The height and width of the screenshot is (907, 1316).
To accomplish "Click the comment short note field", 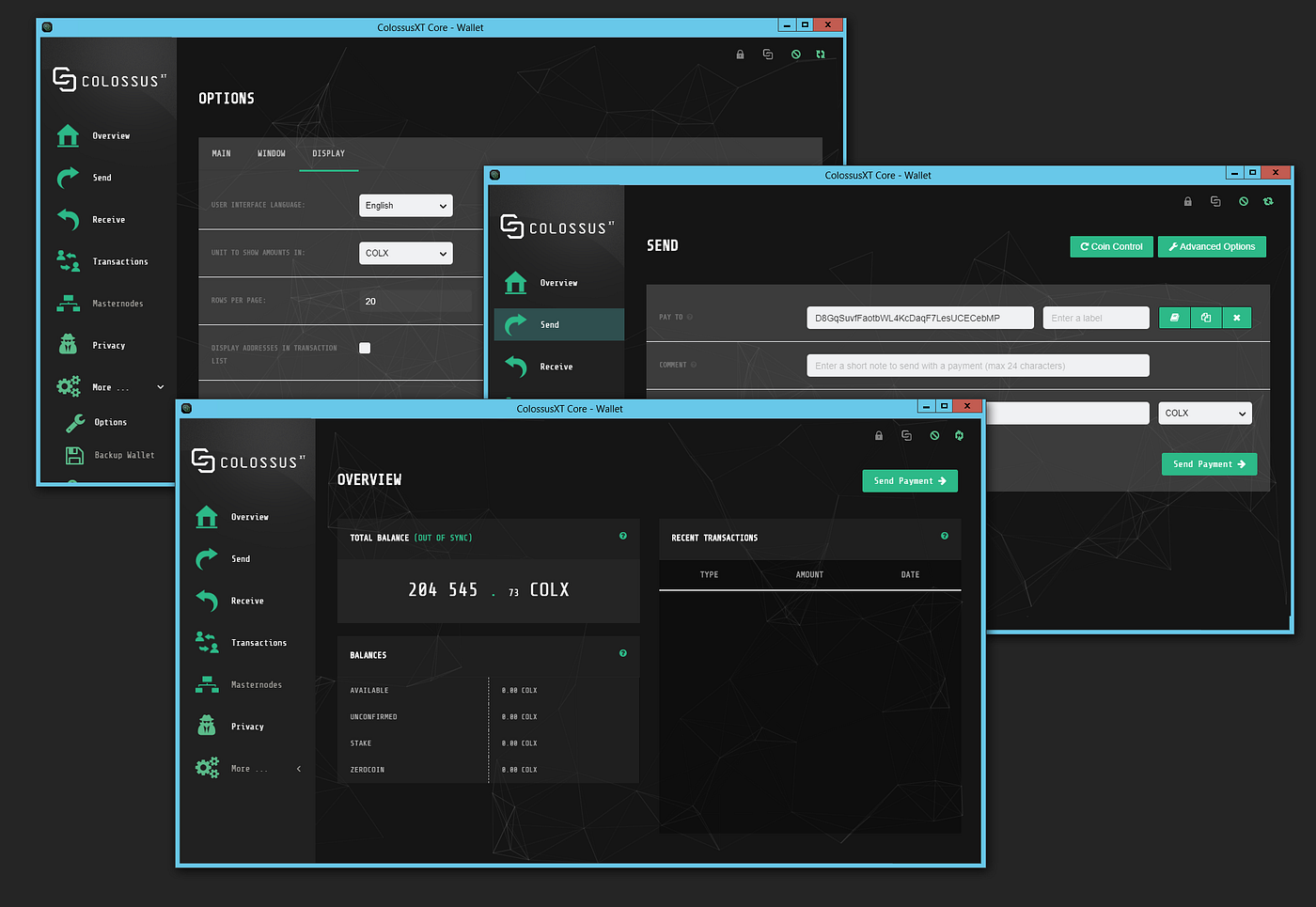I will (978, 366).
